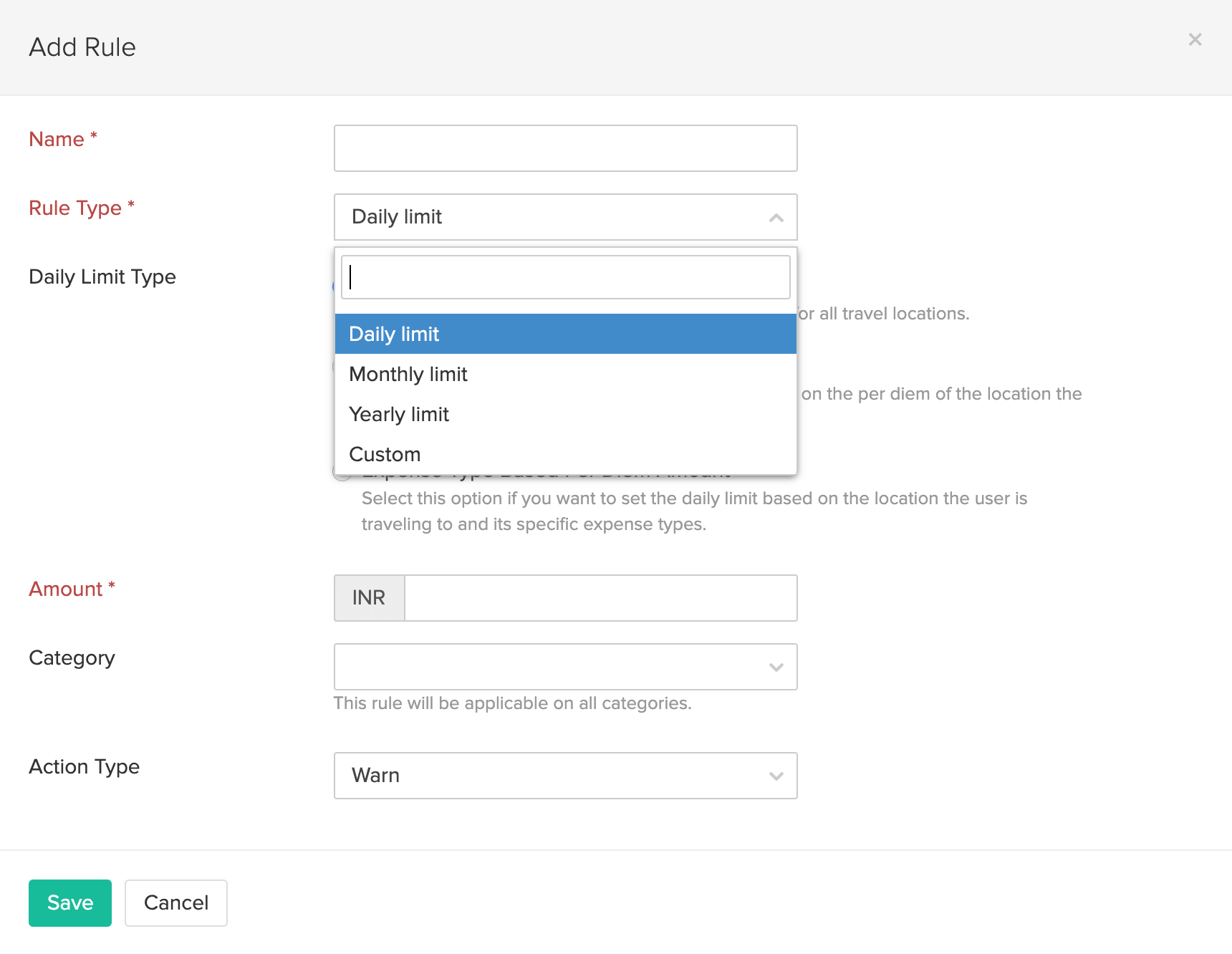Click the Add Rule dialog title
This screenshot has height=954, width=1232.
[82, 47]
